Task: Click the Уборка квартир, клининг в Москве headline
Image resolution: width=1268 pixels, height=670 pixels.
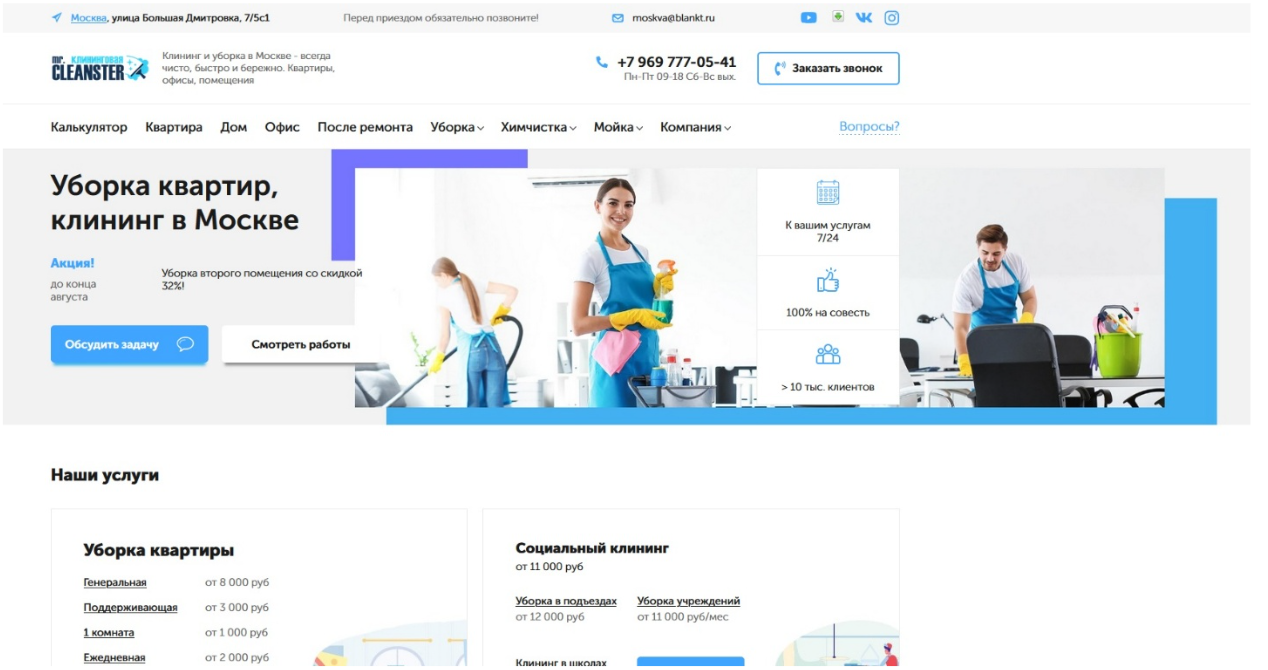Action: point(175,202)
